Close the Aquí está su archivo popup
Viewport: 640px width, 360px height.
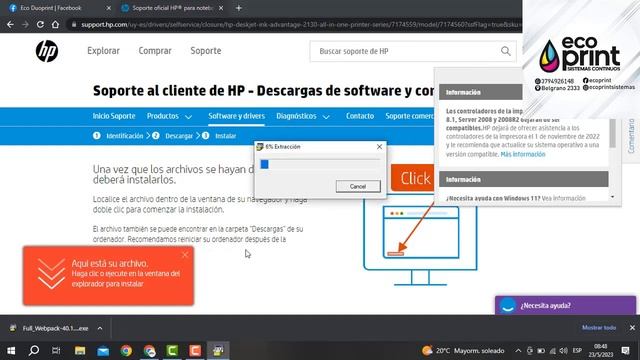pyautogui.click(x=185, y=255)
